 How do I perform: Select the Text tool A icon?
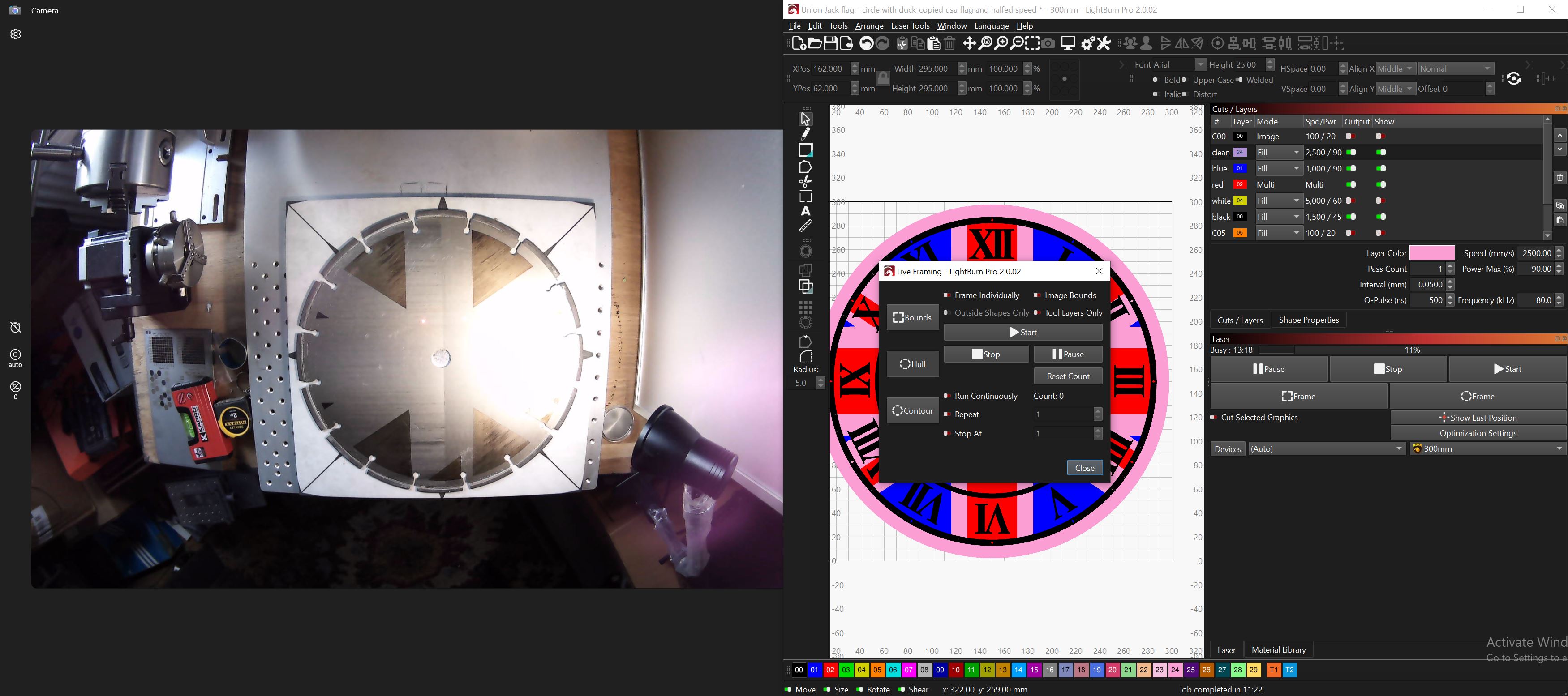point(806,211)
